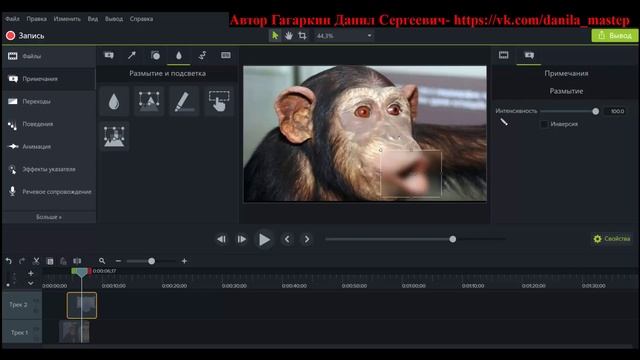
Task: Select the arrow edit mode tool above canvas
Action: [x=275, y=36]
